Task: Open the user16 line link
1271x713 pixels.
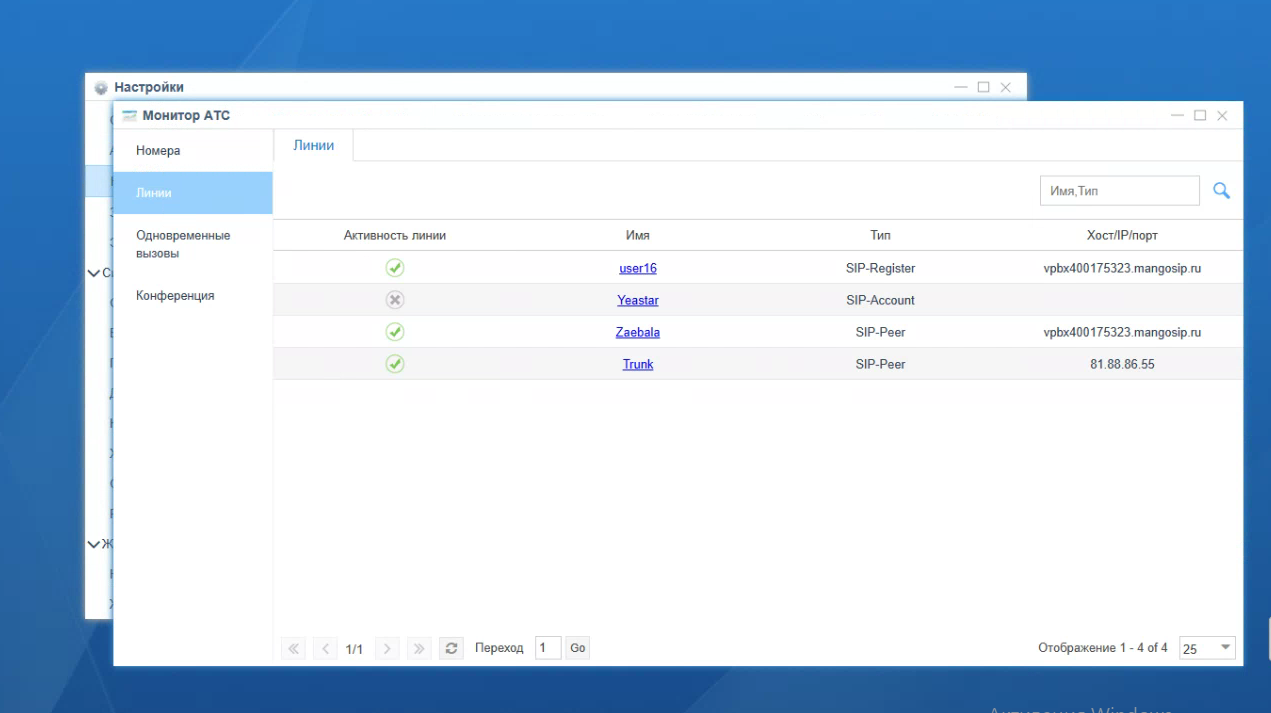Action: coord(638,268)
